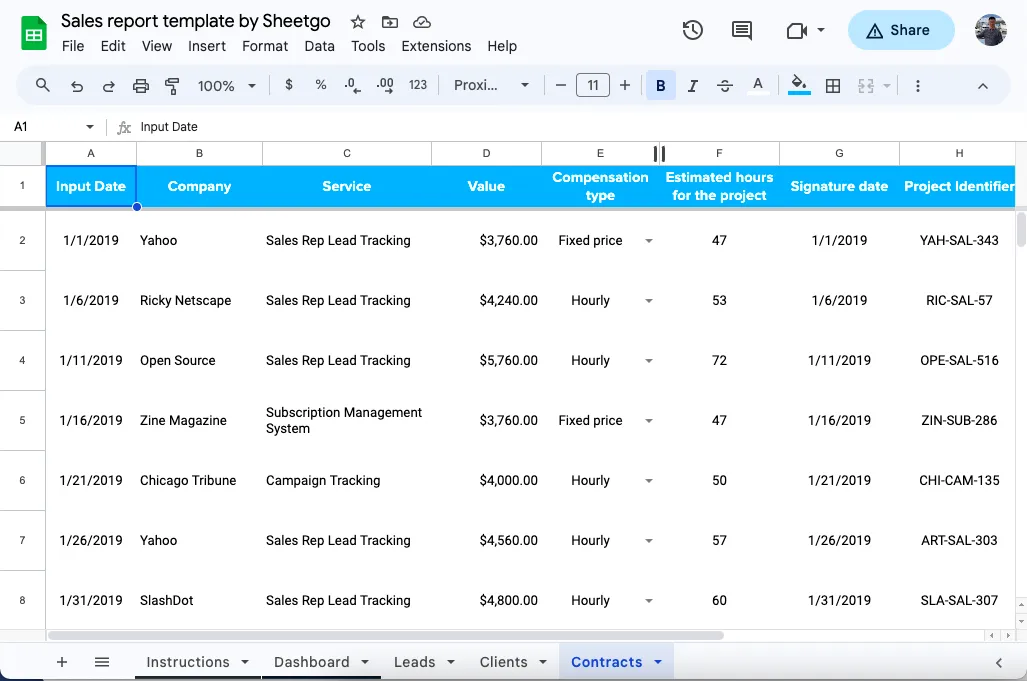Activate paint format tool
Viewport: 1027px width, 681px height.
click(x=172, y=86)
